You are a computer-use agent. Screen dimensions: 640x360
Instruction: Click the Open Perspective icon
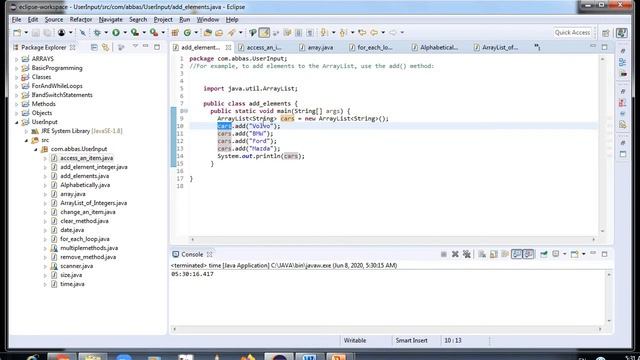pyautogui.click(x=606, y=33)
